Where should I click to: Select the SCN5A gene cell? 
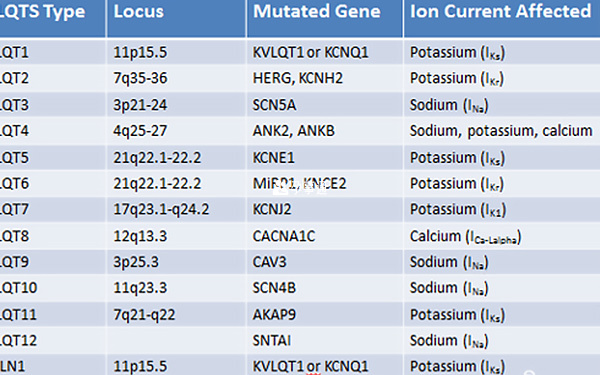click(324, 104)
